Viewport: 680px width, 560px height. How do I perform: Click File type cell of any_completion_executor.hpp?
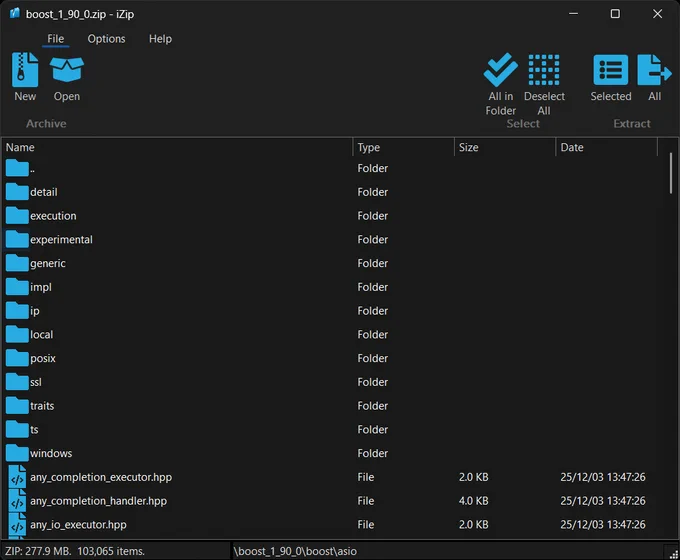click(366, 477)
